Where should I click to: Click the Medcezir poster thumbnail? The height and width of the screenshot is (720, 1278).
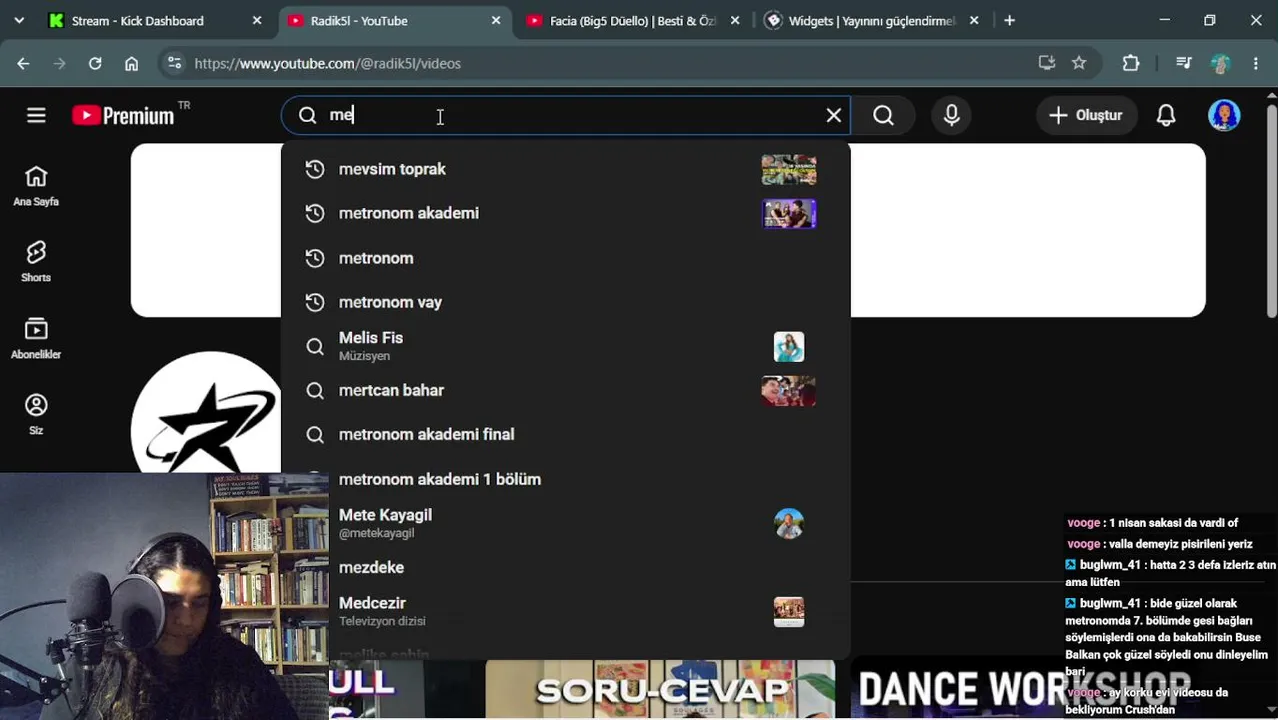[789, 611]
